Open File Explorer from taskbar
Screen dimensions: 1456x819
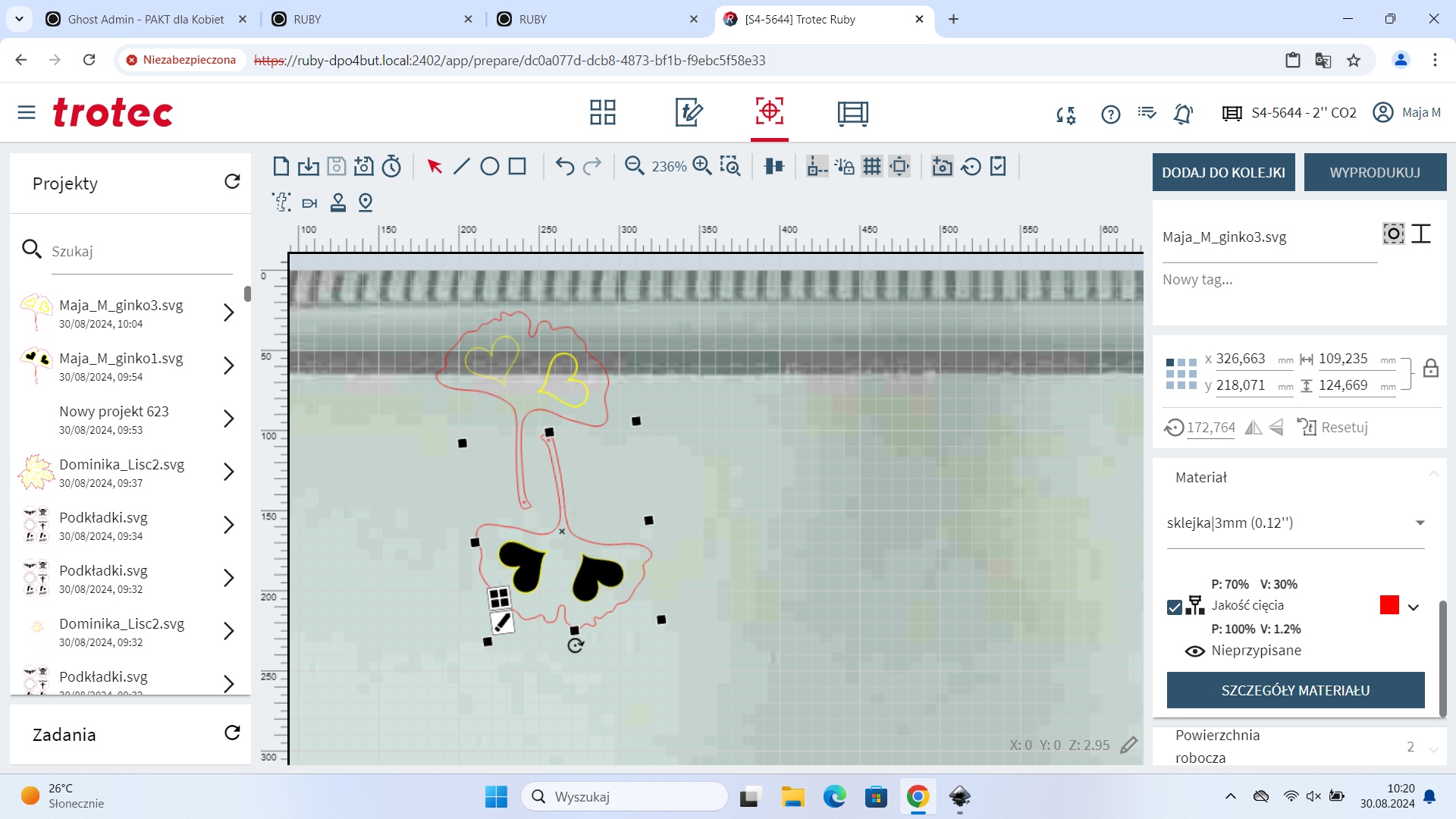[x=793, y=796]
